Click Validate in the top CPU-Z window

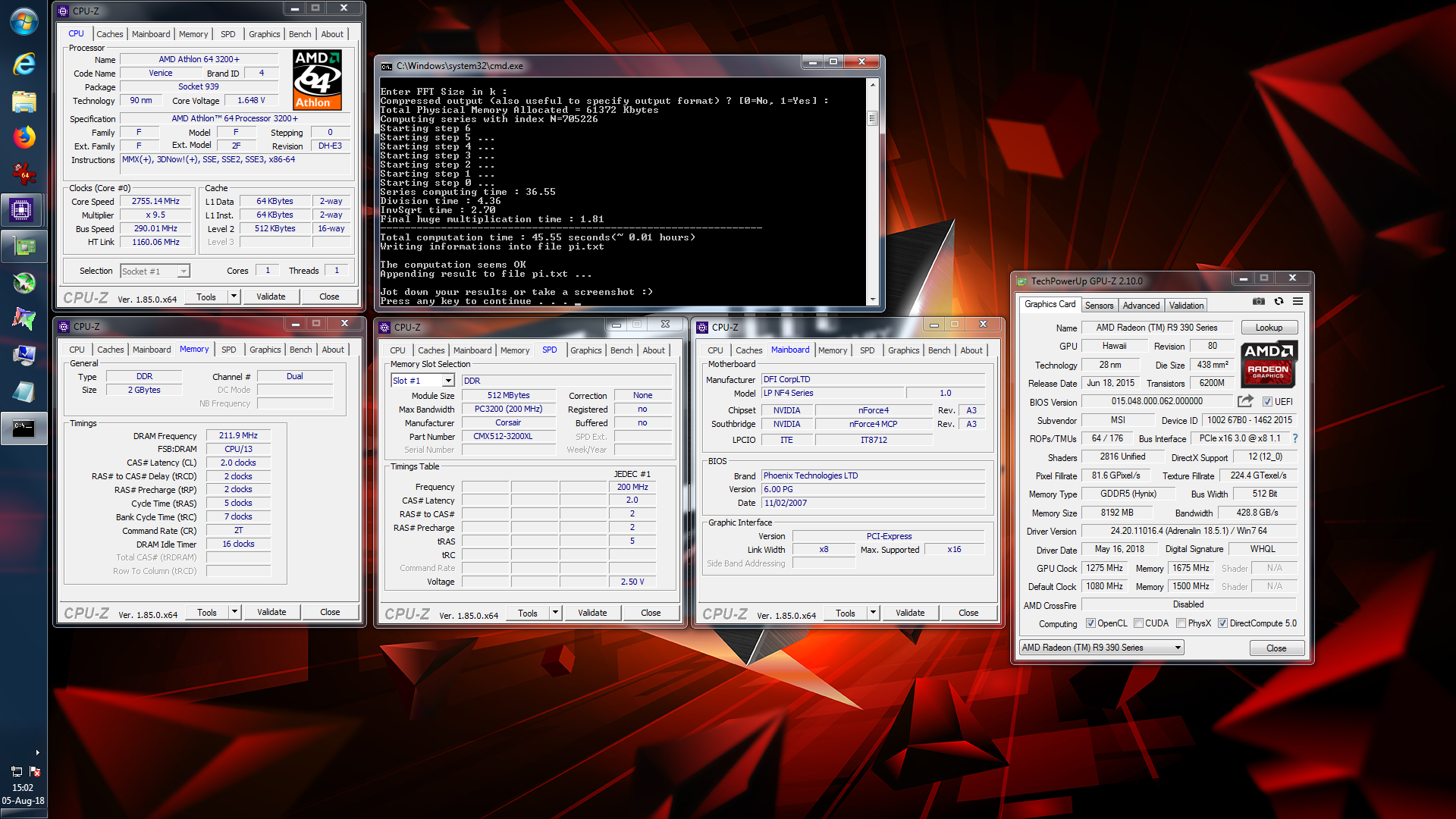271,297
